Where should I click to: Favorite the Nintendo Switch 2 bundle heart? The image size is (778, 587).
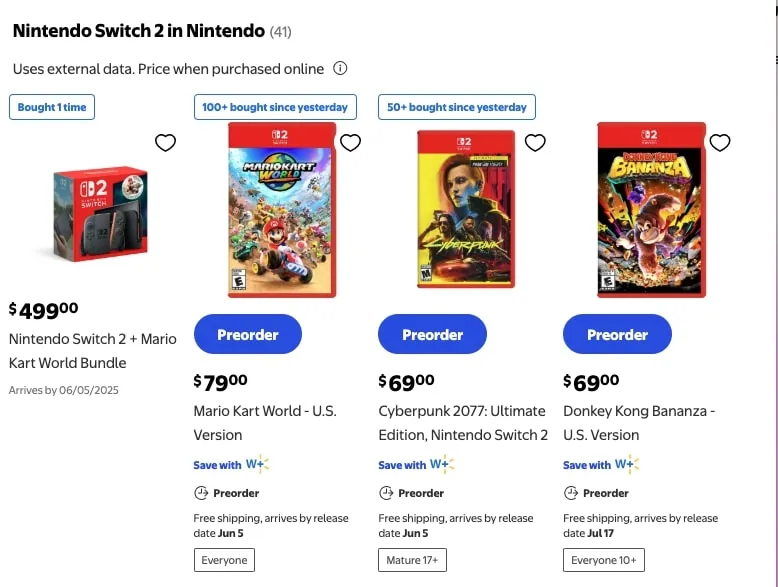point(166,143)
